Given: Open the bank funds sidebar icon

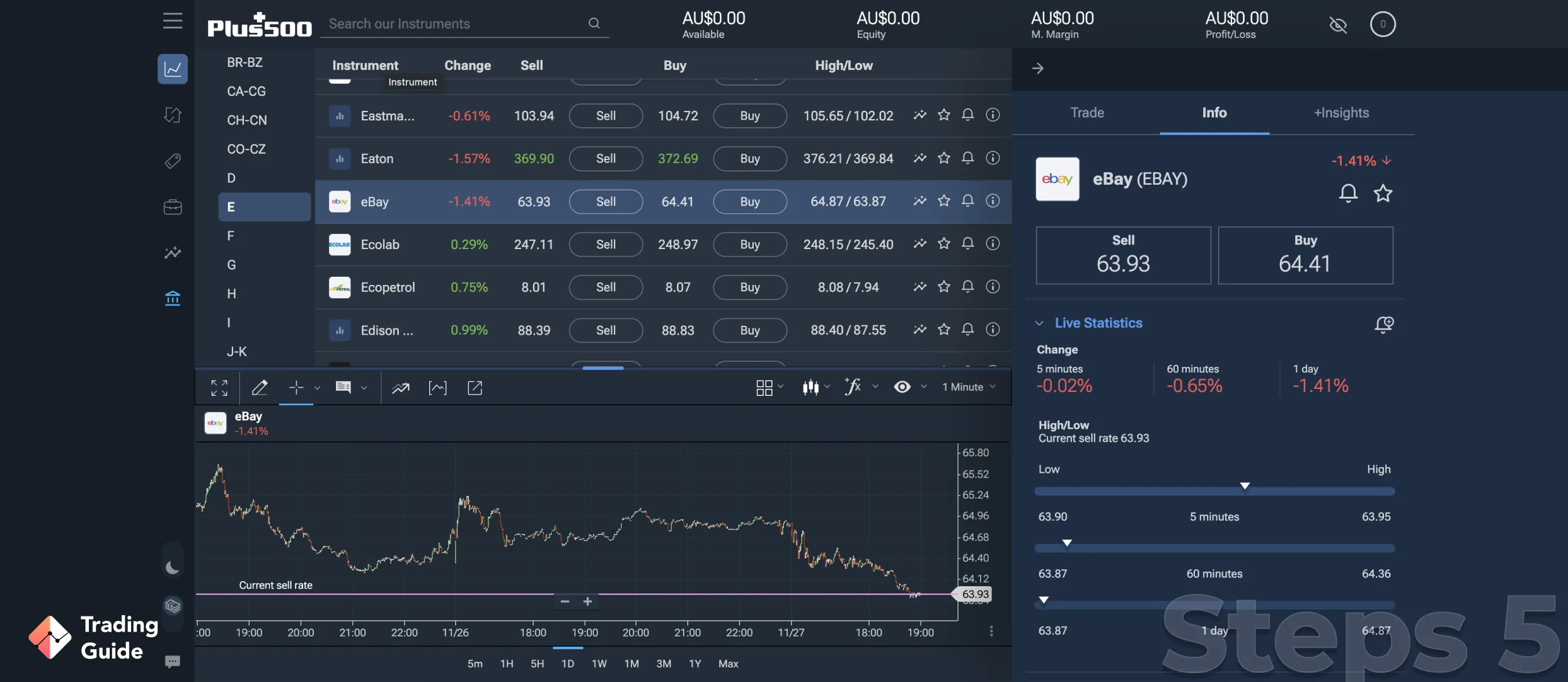Looking at the screenshot, I should (173, 298).
